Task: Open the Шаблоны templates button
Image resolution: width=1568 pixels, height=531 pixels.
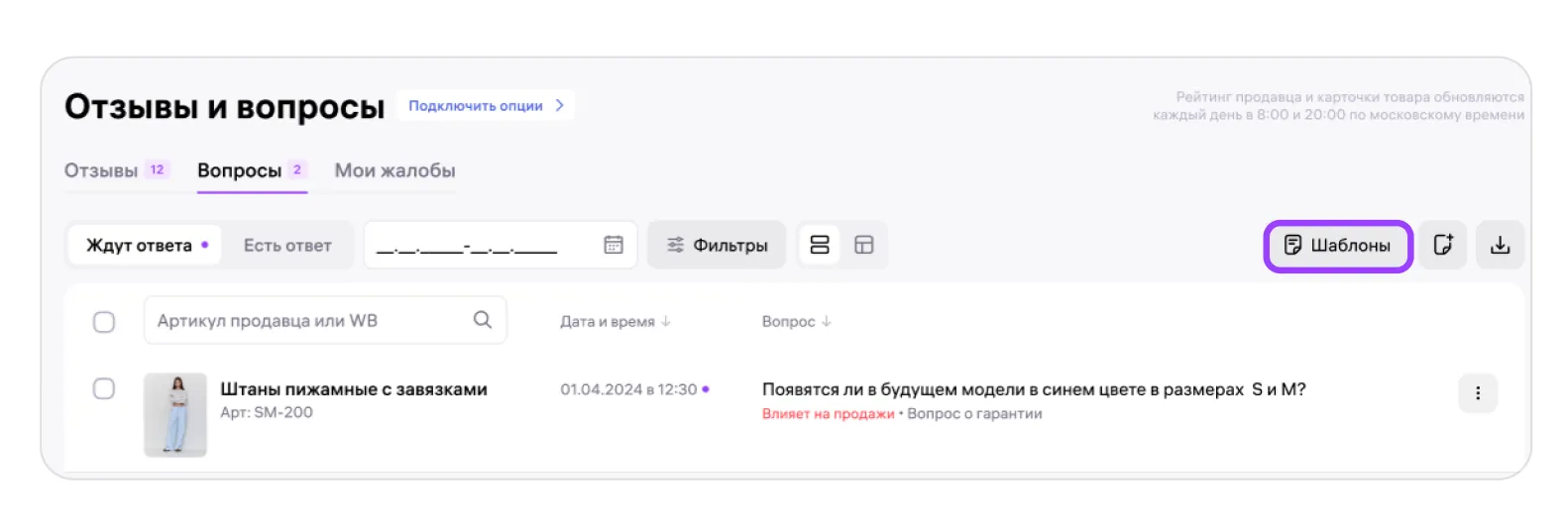Action: [1337, 246]
